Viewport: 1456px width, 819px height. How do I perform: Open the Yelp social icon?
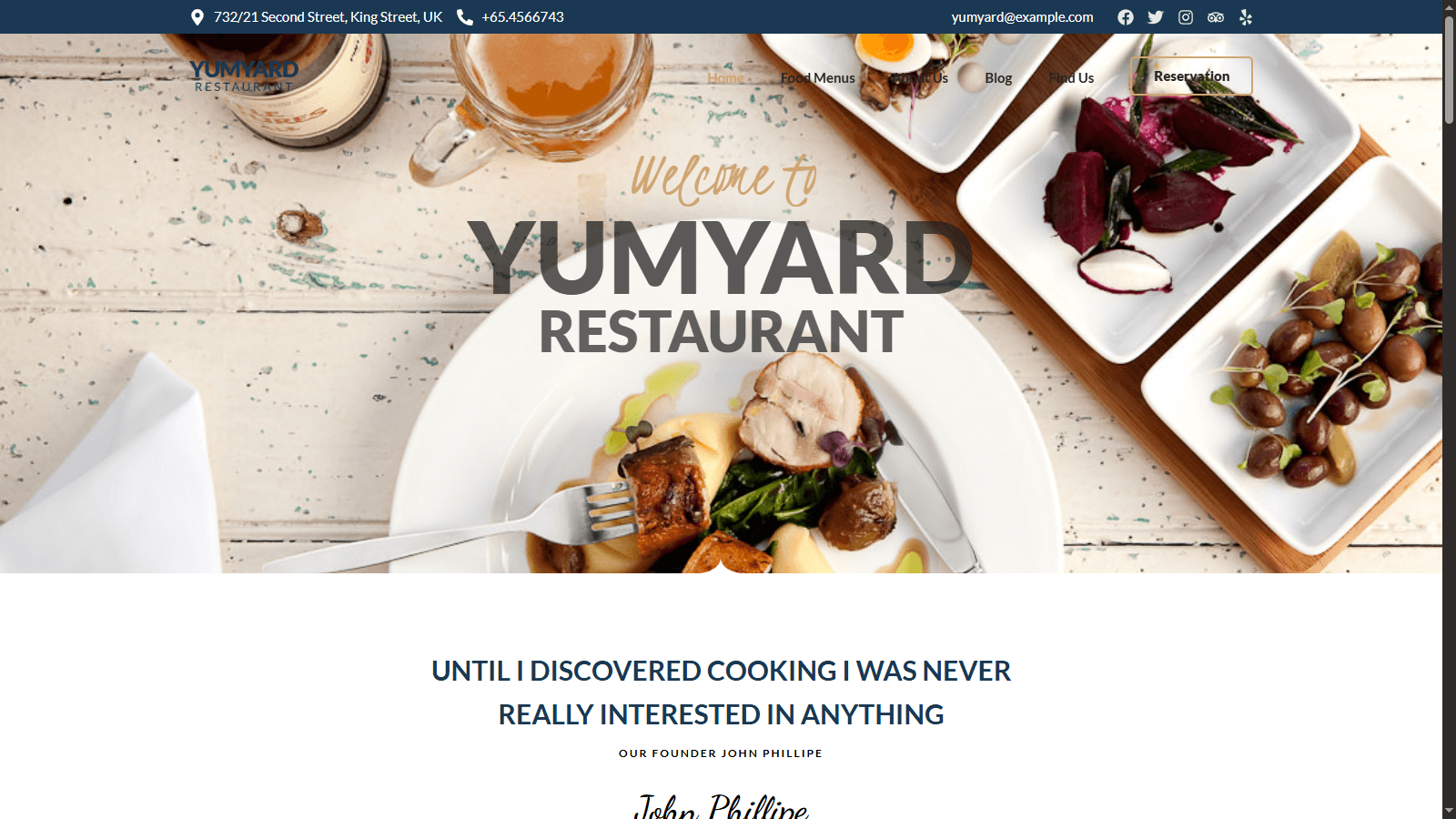(1246, 17)
